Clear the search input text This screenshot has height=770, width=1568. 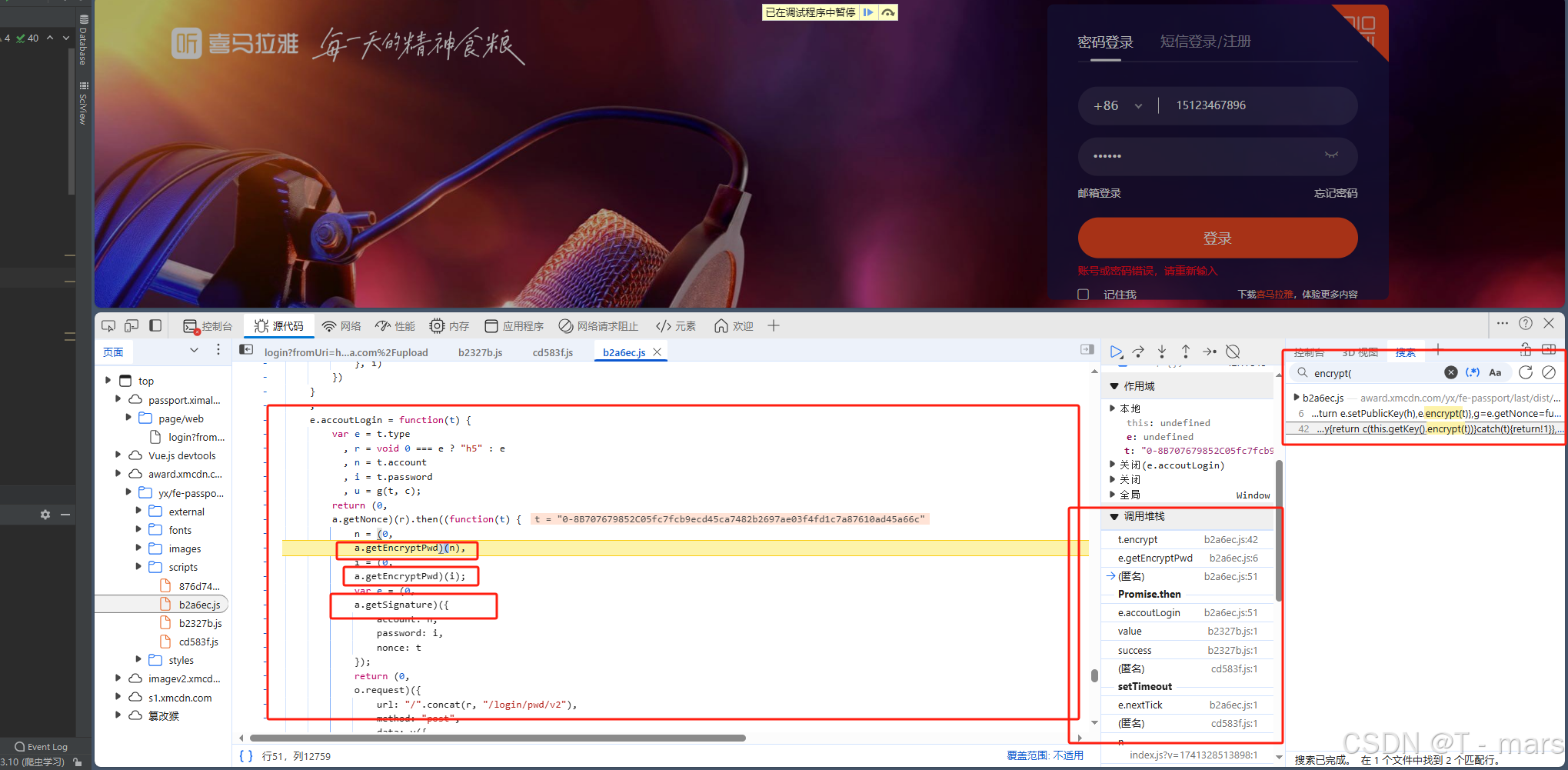click(1451, 372)
